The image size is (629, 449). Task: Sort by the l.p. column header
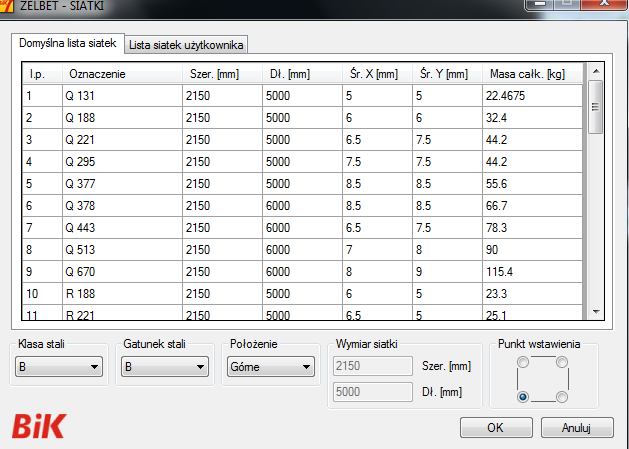[43, 74]
